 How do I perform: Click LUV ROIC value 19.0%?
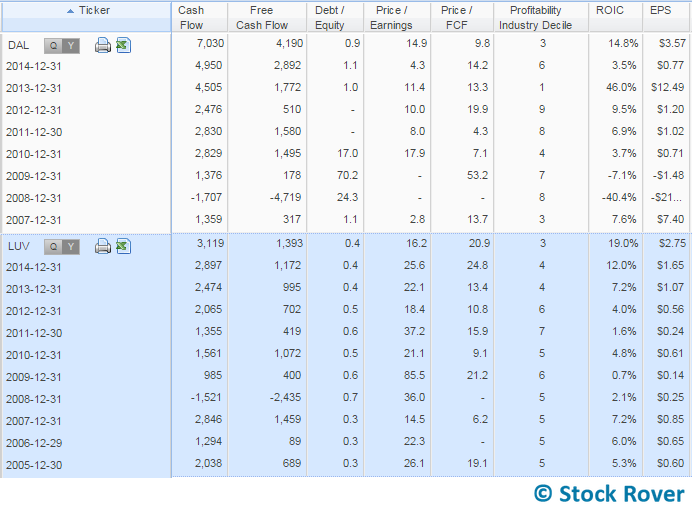623,243
